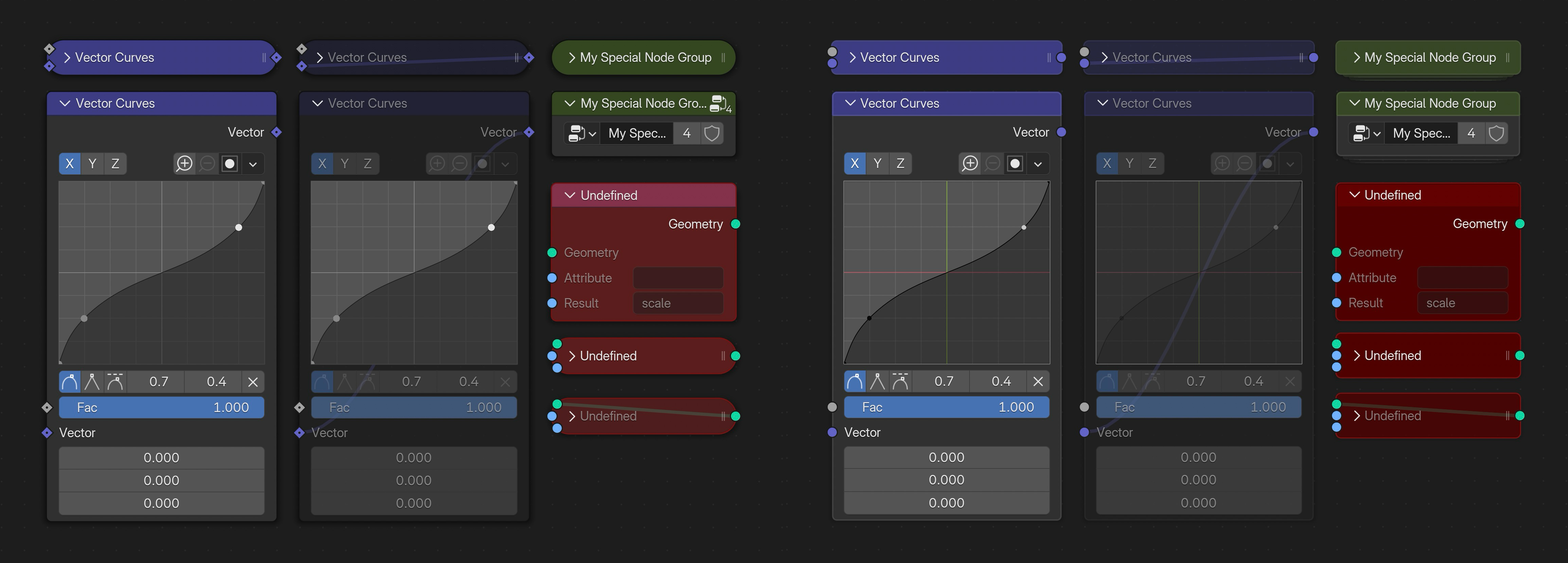Click zoom-in icon in dimmed diamond-socket Vector Curves node
Viewport: 1568px width, 563px height.
tap(436, 164)
